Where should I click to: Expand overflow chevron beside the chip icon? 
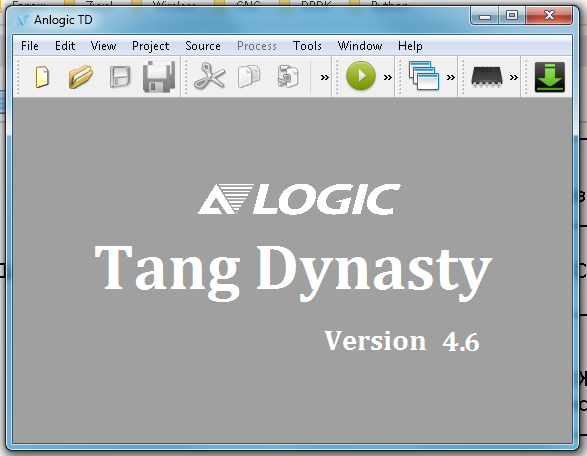point(514,77)
